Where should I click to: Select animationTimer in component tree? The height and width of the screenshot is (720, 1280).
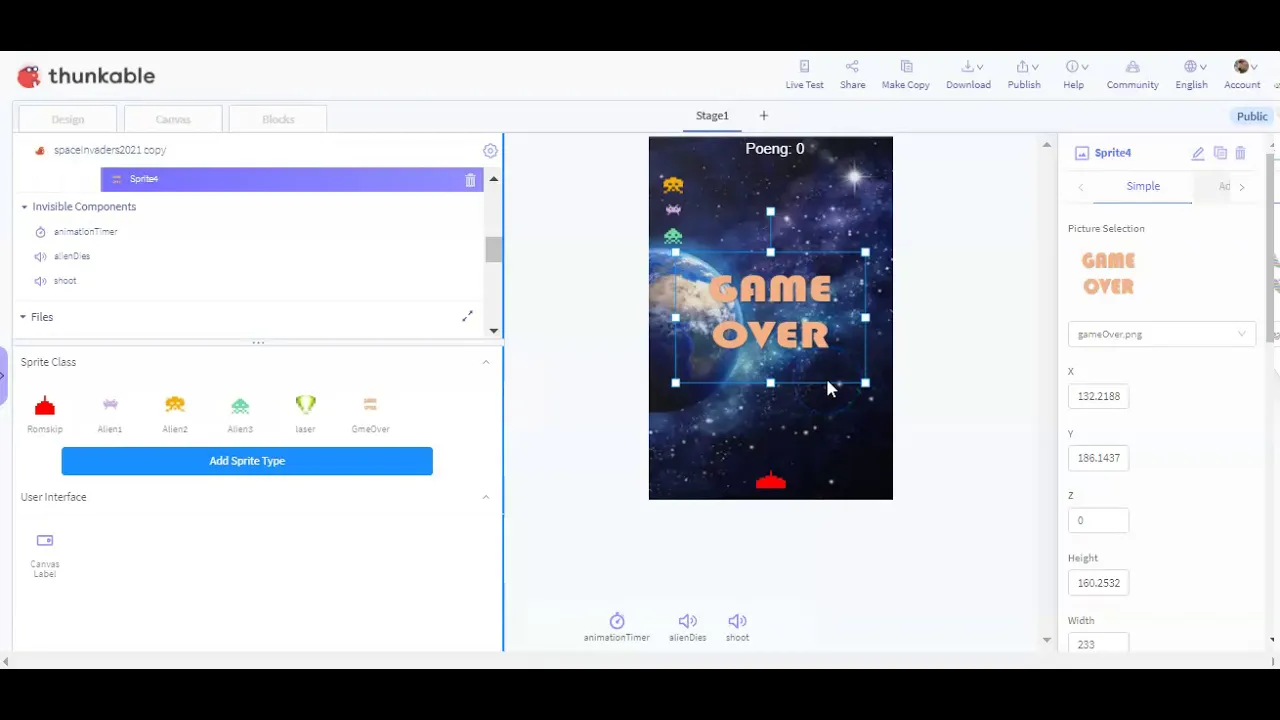(x=85, y=232)
